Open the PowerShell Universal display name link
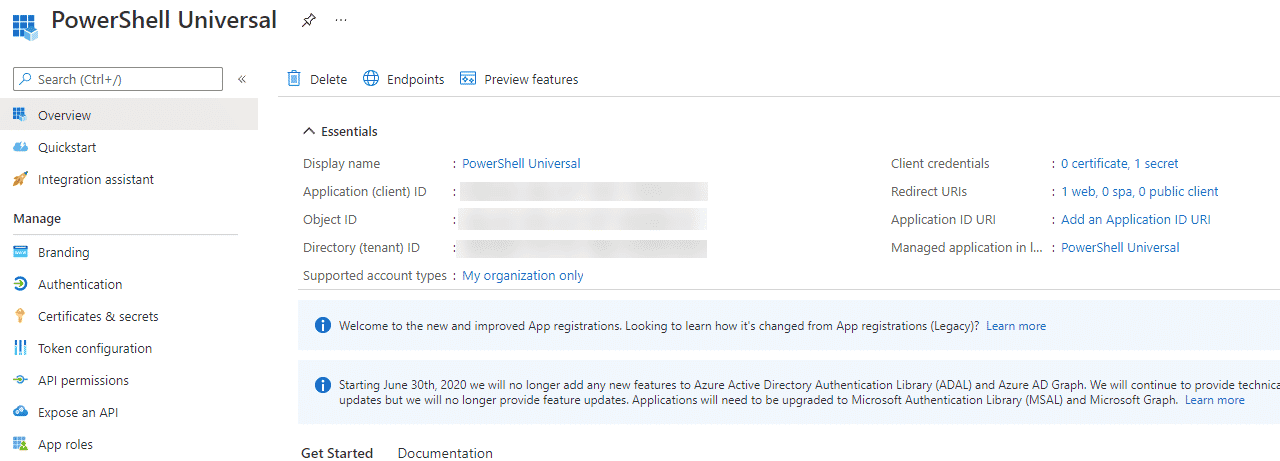 point(521,163)
